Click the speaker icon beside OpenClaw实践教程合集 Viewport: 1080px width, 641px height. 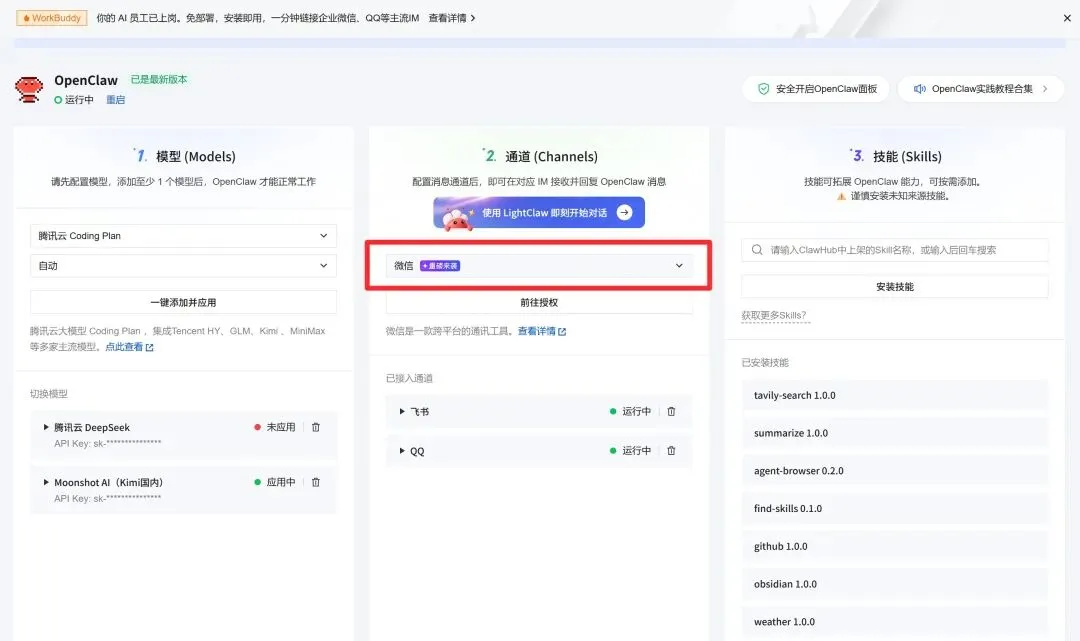920,89
